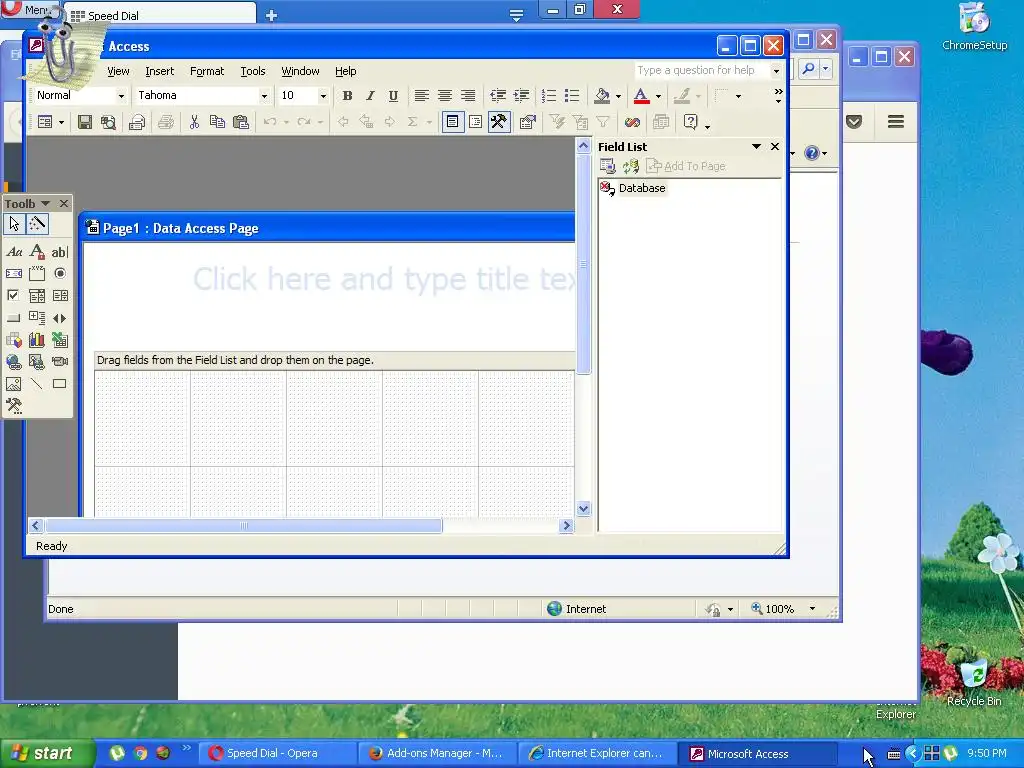Click the Copy toolbar icon
This screenshot has width=1024, height=768.
(217, 122)
